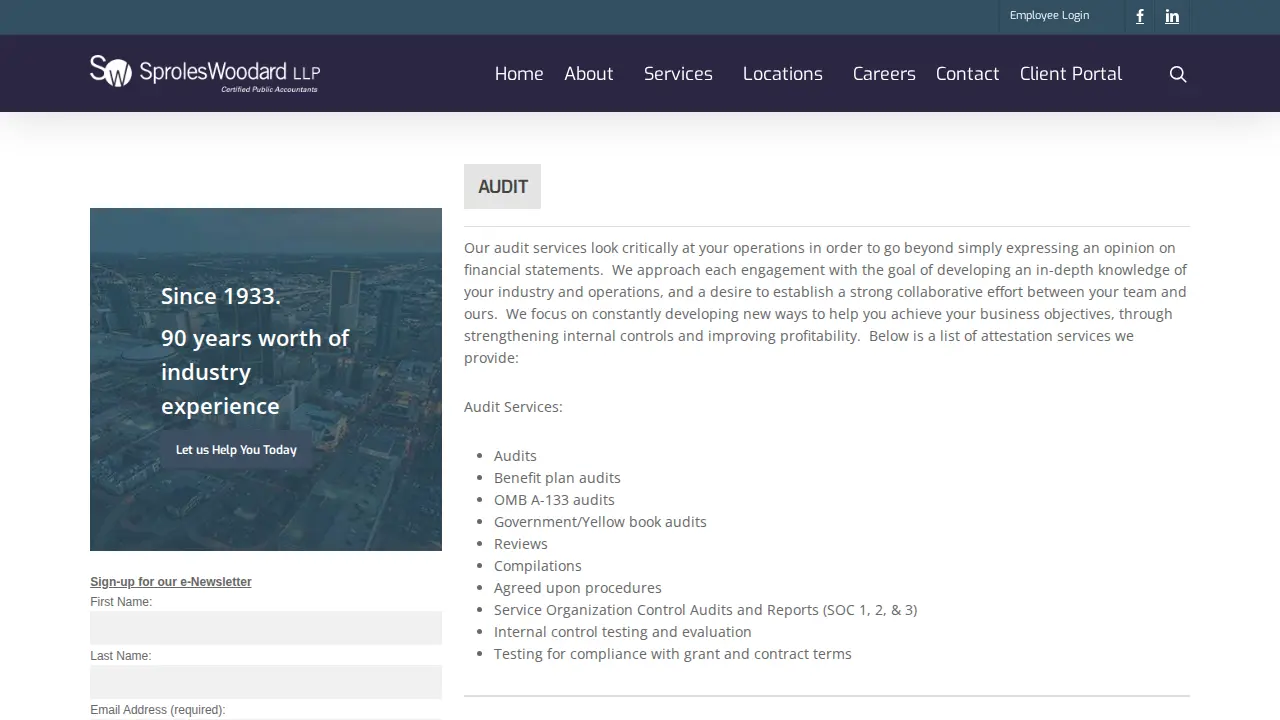Open the Client Portal link
The height and width of the screenshot is (720, 1280).
(x=1071, y=74)
